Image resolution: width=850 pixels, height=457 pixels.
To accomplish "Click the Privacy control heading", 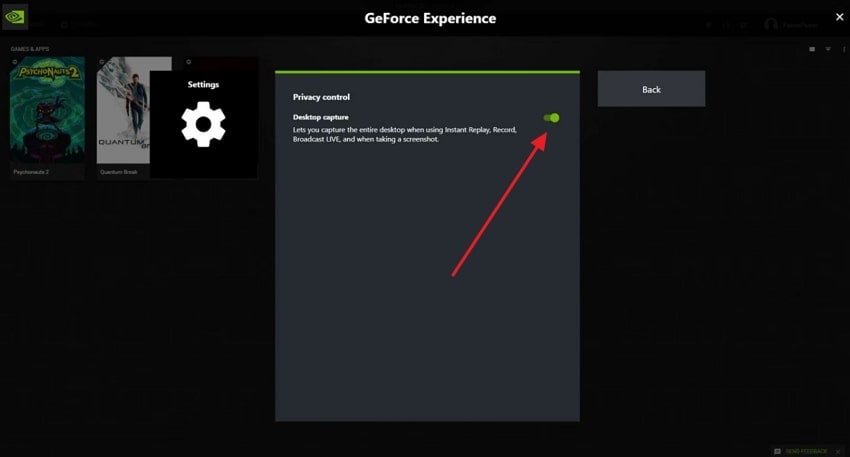I will [x=321, y=97].
